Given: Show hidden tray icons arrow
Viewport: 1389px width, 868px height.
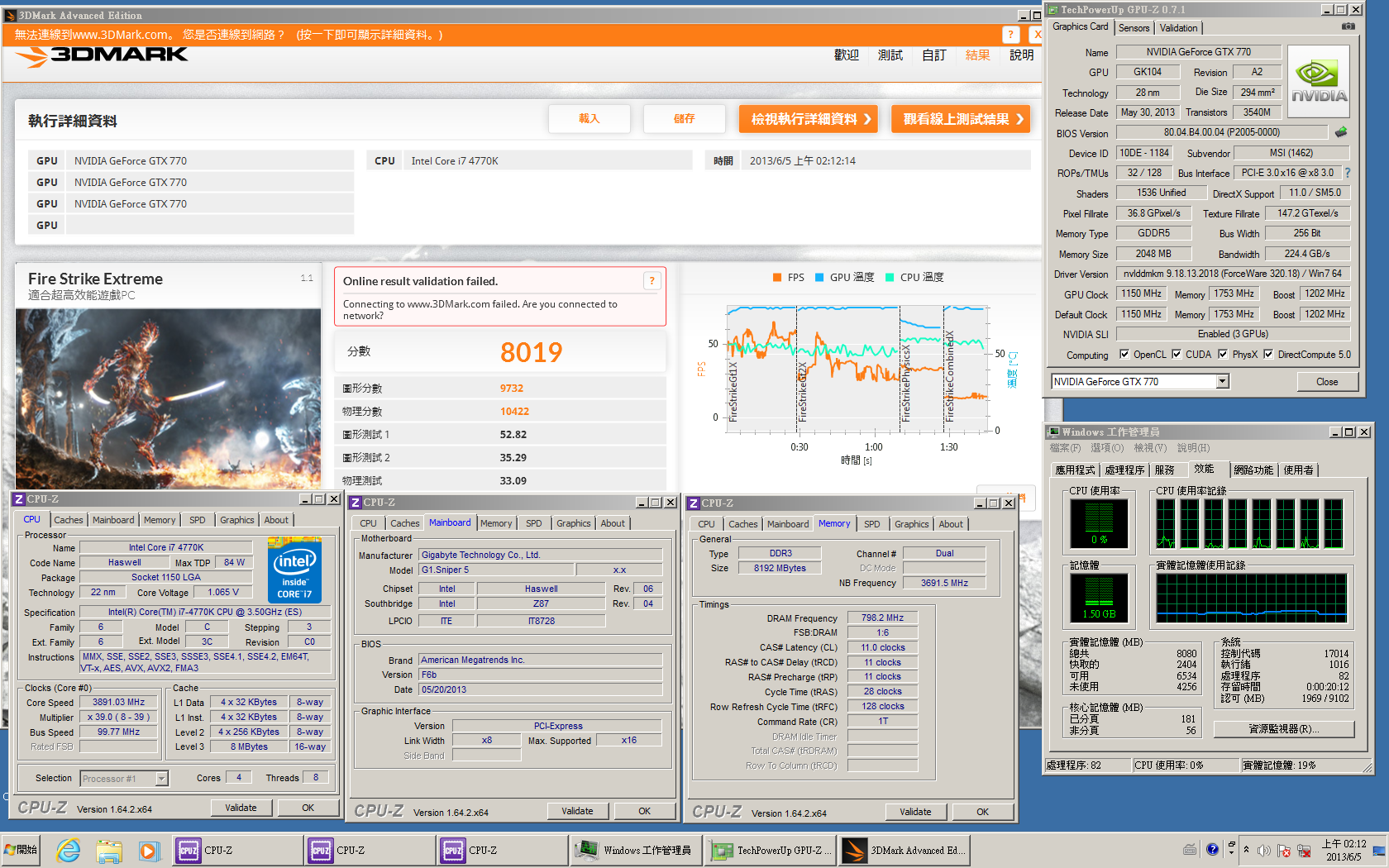Looking at the screenshot, I should pyautogui.click(x=1246, y=850).
